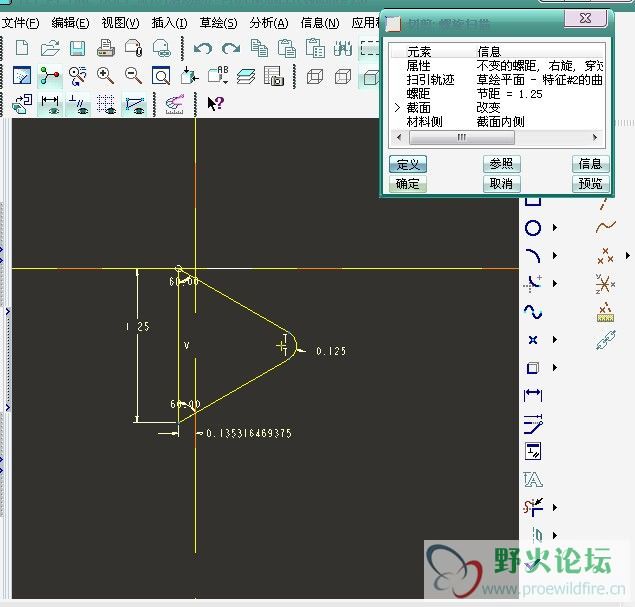Click the scrollbar right arrow in dialog
This screenshot has height=607, width=635.
(595, 137)
